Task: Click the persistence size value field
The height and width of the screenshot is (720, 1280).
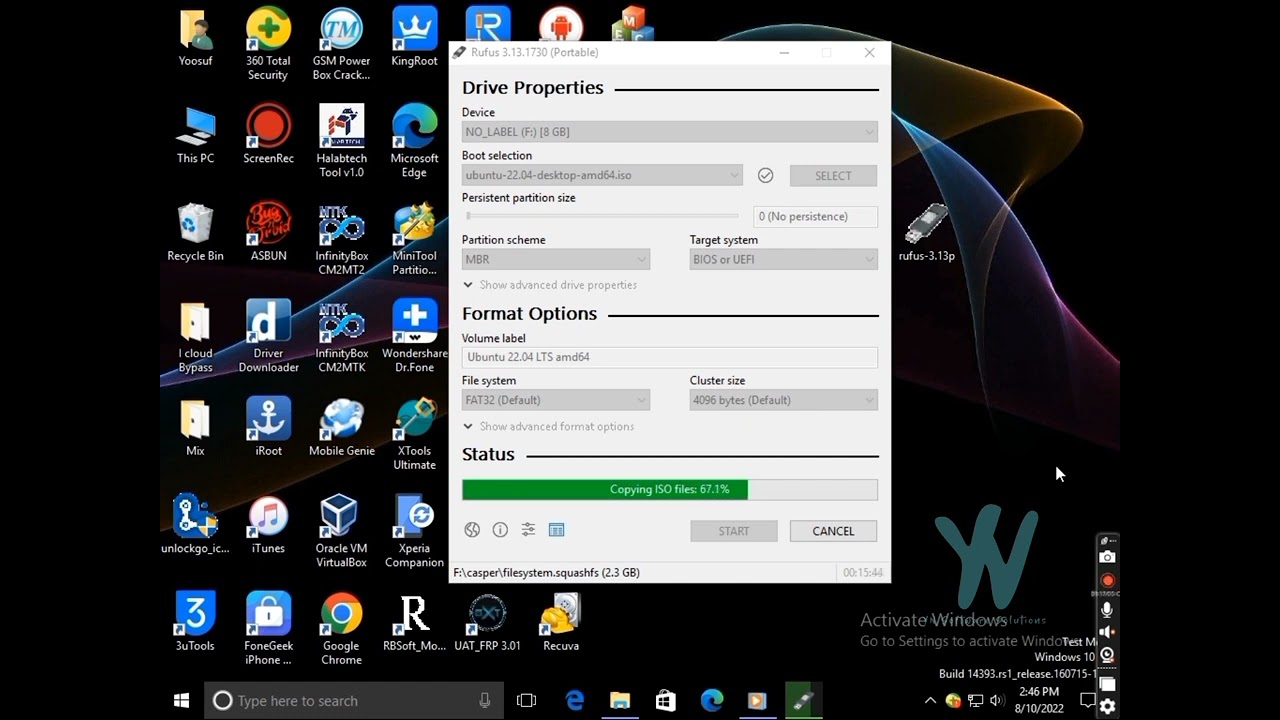Action: coord(815,216)
